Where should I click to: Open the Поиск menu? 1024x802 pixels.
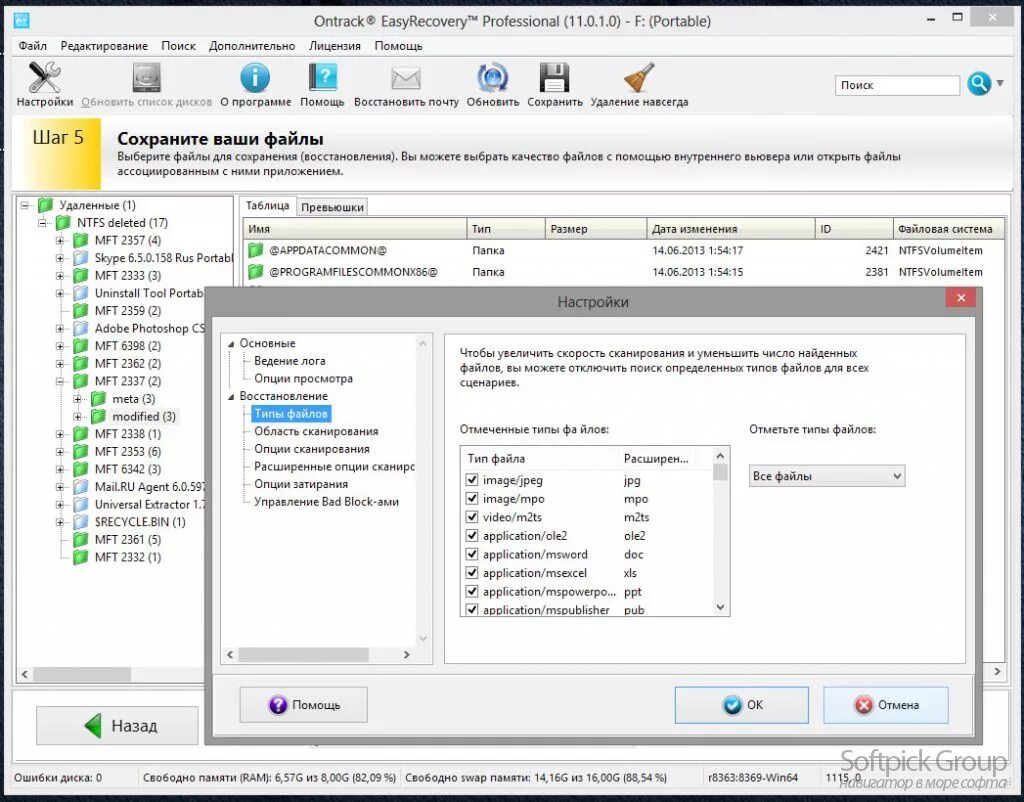click(178, 46)
